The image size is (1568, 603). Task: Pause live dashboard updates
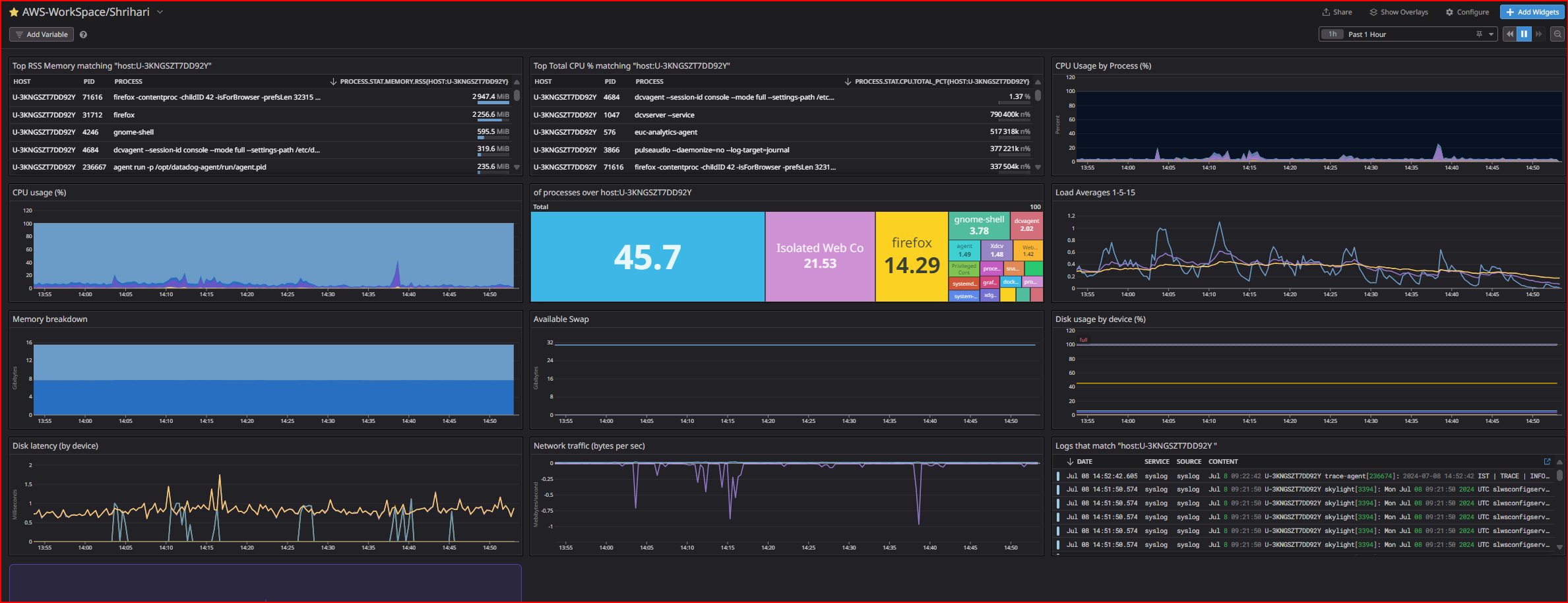pos(1524,34)
